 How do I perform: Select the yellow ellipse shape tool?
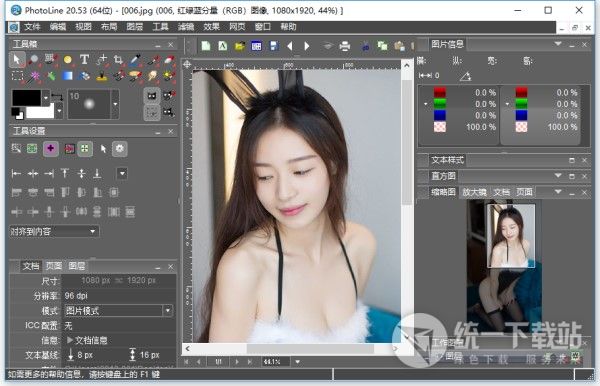tap(67, 59)
